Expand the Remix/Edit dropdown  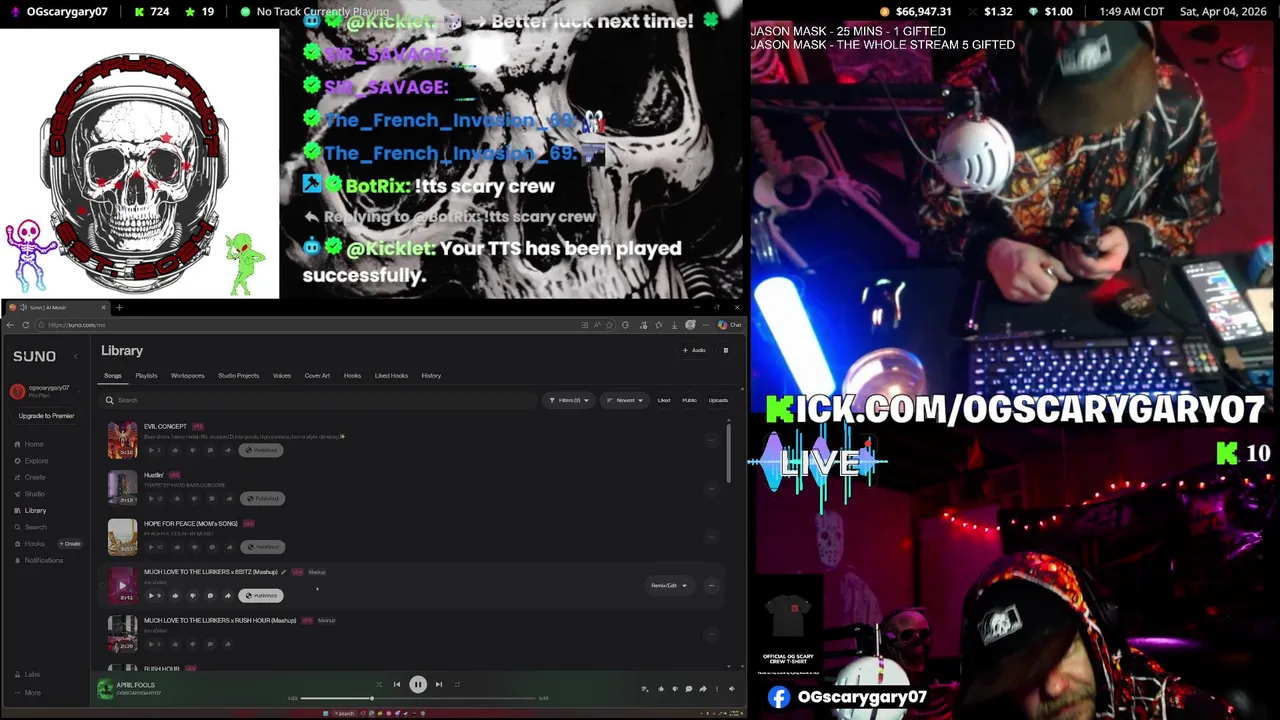670,585
